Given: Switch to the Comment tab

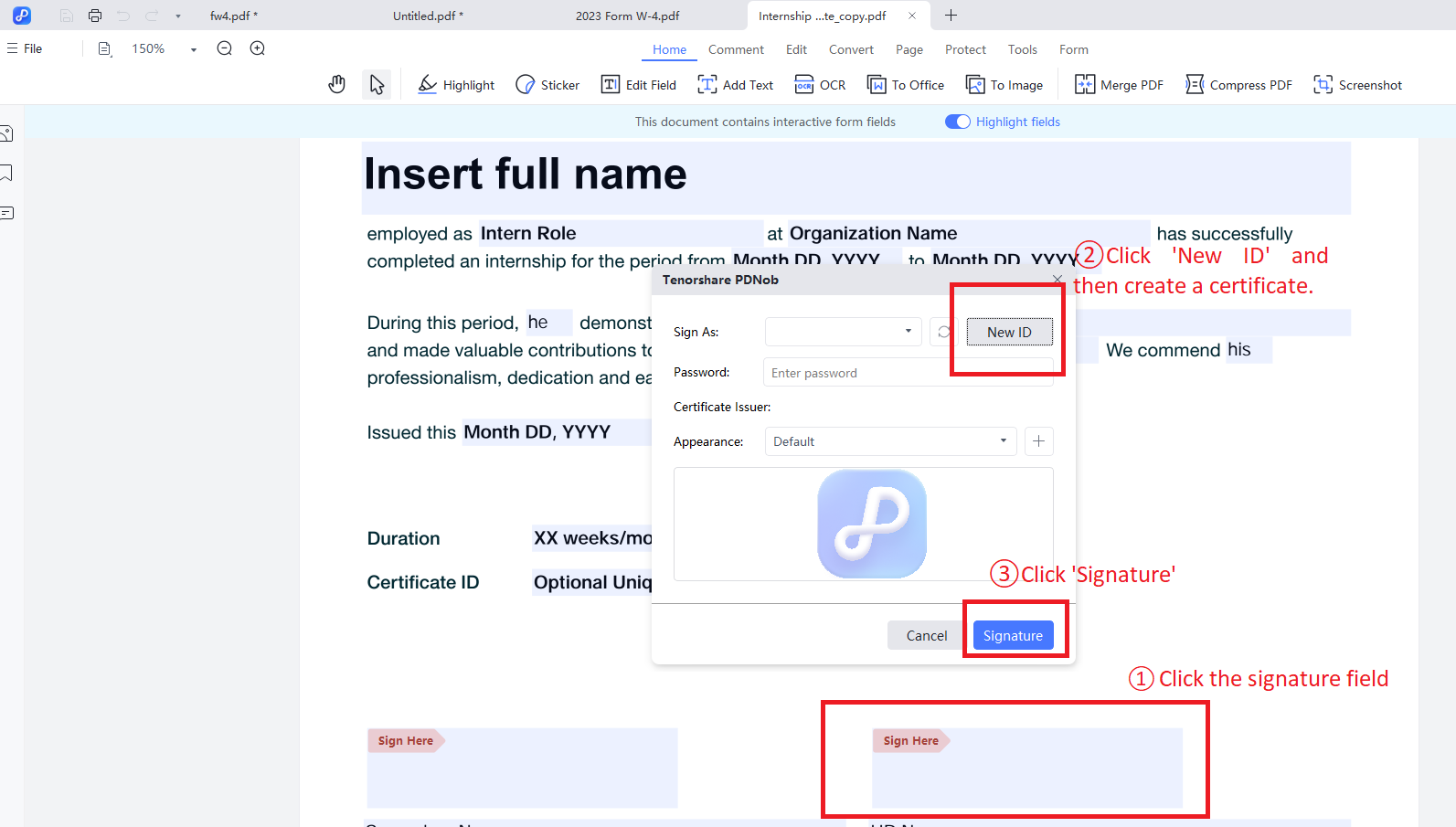Looking at the screenshot, I should tap(736, 49).
